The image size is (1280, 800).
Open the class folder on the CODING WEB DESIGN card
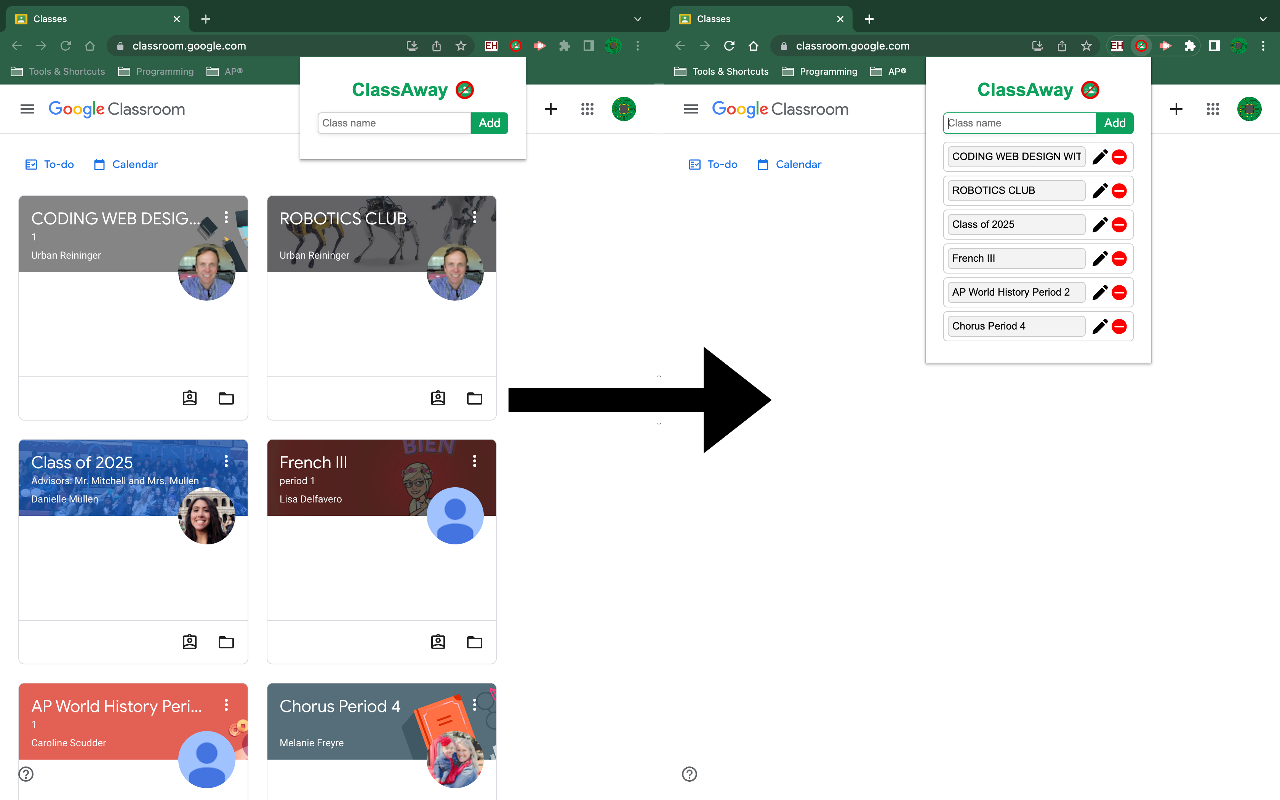[x=226, y=398]
